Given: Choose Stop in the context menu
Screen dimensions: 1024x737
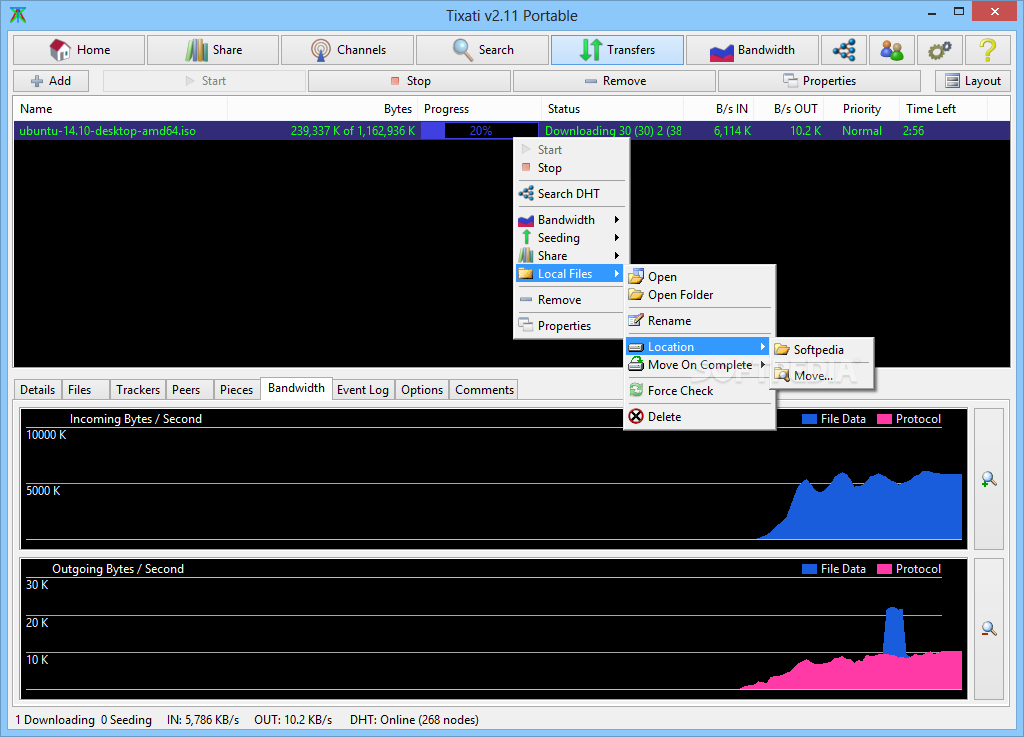Looking at the screenshot, I should (571, 168).
